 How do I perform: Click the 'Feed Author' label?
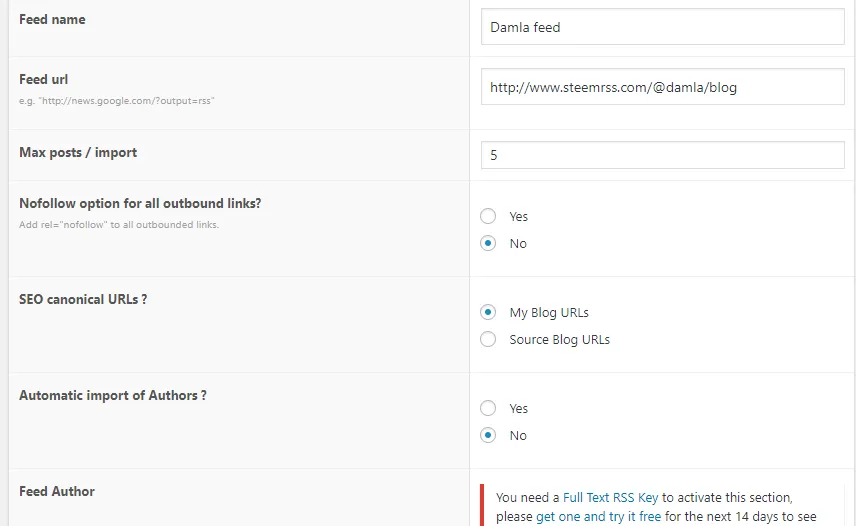point(57,492)
